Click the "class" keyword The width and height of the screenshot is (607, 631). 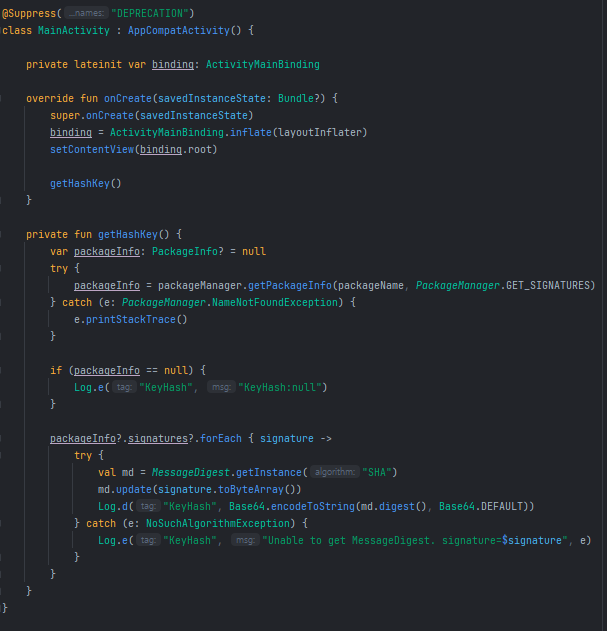[x=17, y=31]
